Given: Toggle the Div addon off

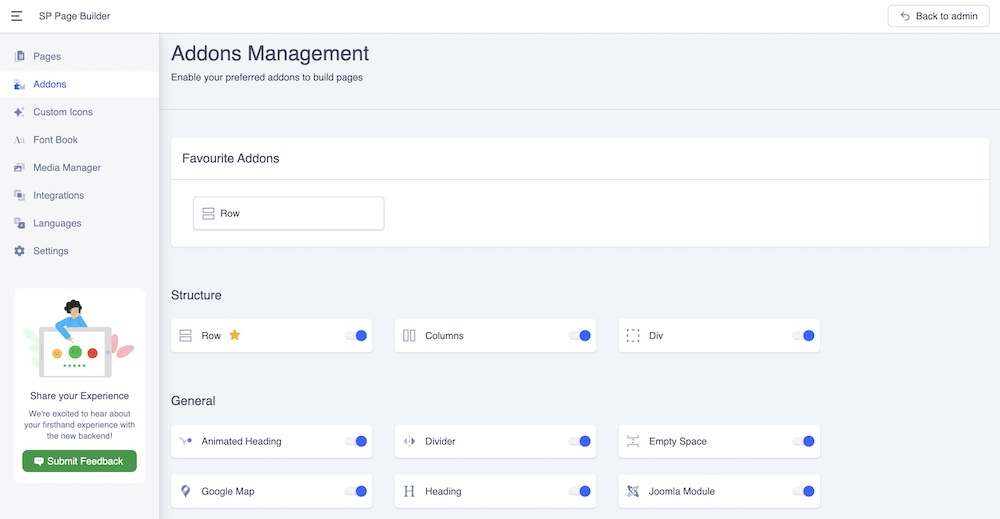Looking at the screenshot, I should pyautogui.click(x=804, y=336).
